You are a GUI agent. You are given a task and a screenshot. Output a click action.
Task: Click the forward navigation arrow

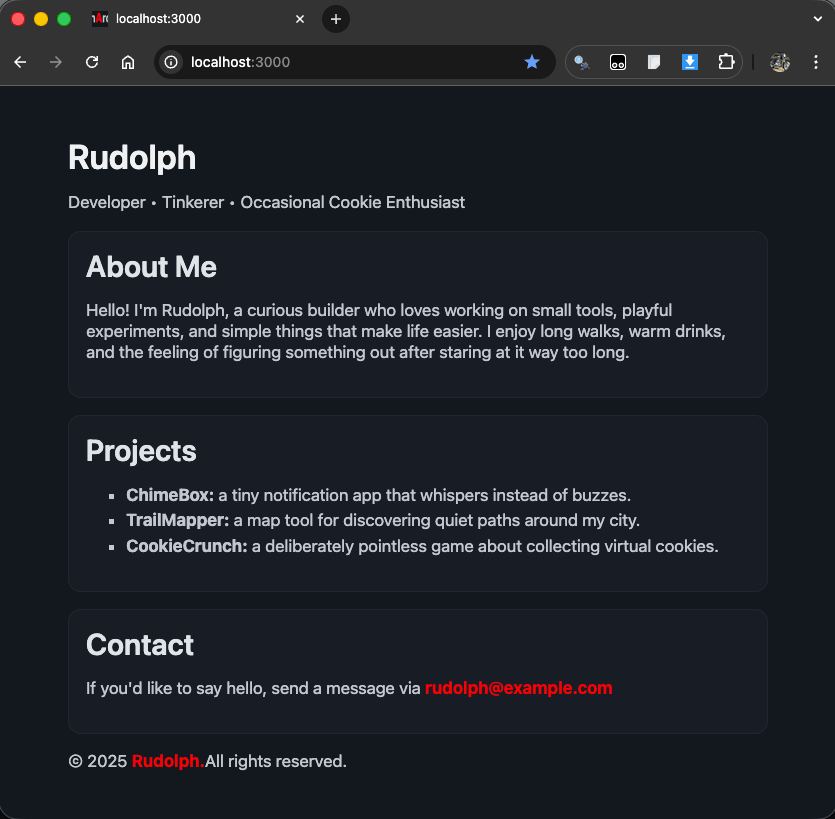[56, 62]
